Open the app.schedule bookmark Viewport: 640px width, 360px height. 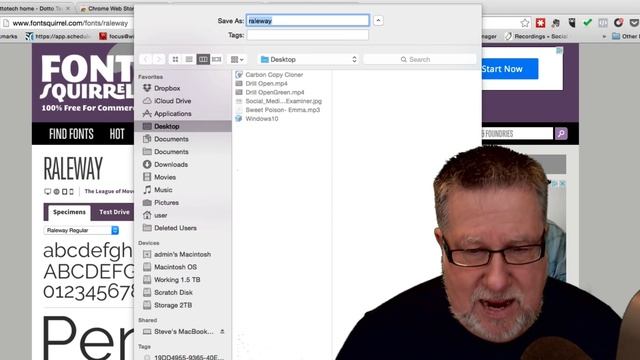point(58,36)
